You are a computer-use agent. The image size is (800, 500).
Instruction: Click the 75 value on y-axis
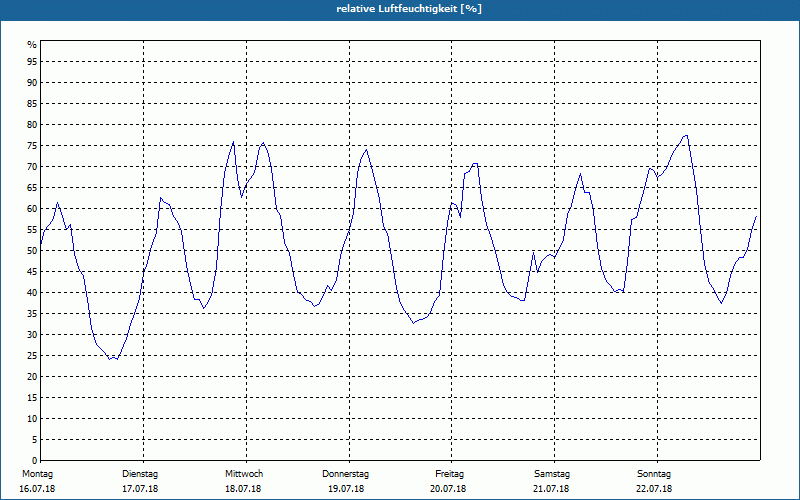pyautogui.click(x=32, y=146)
